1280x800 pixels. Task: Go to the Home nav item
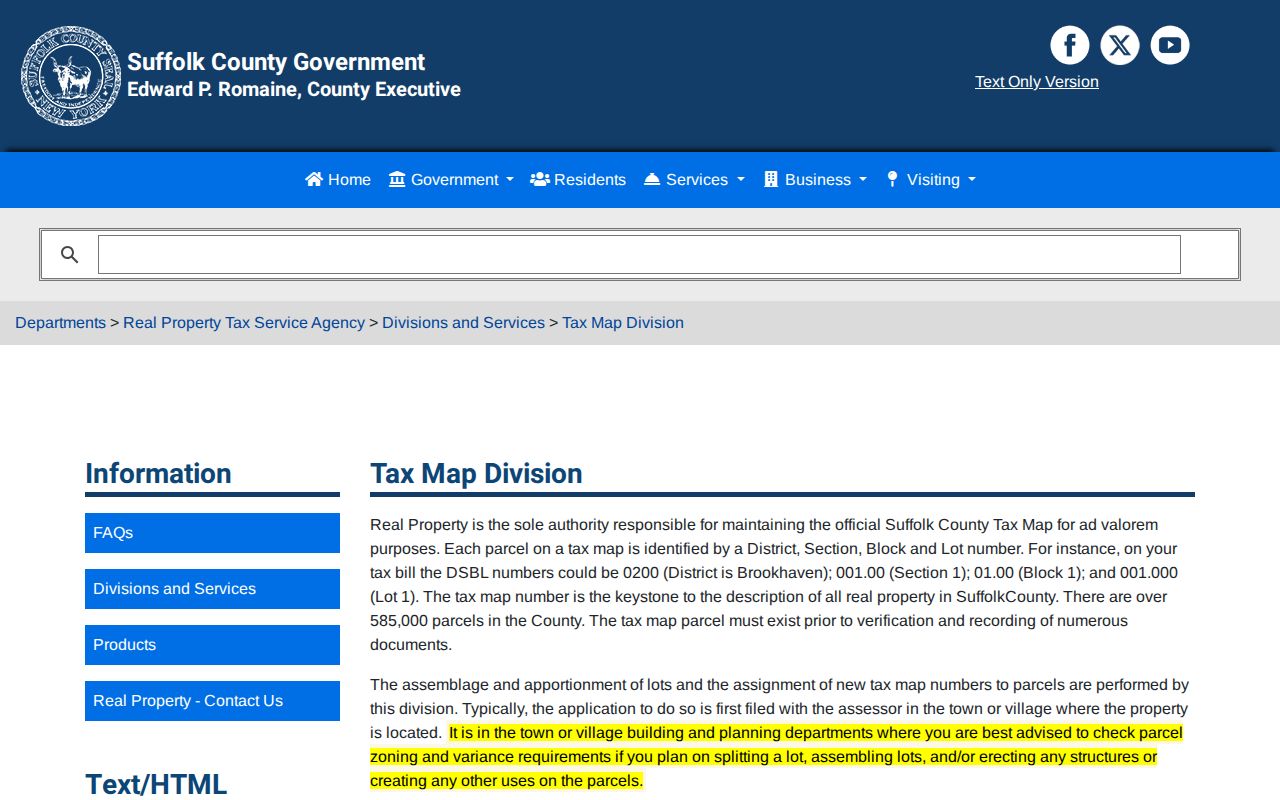[338, 180]
